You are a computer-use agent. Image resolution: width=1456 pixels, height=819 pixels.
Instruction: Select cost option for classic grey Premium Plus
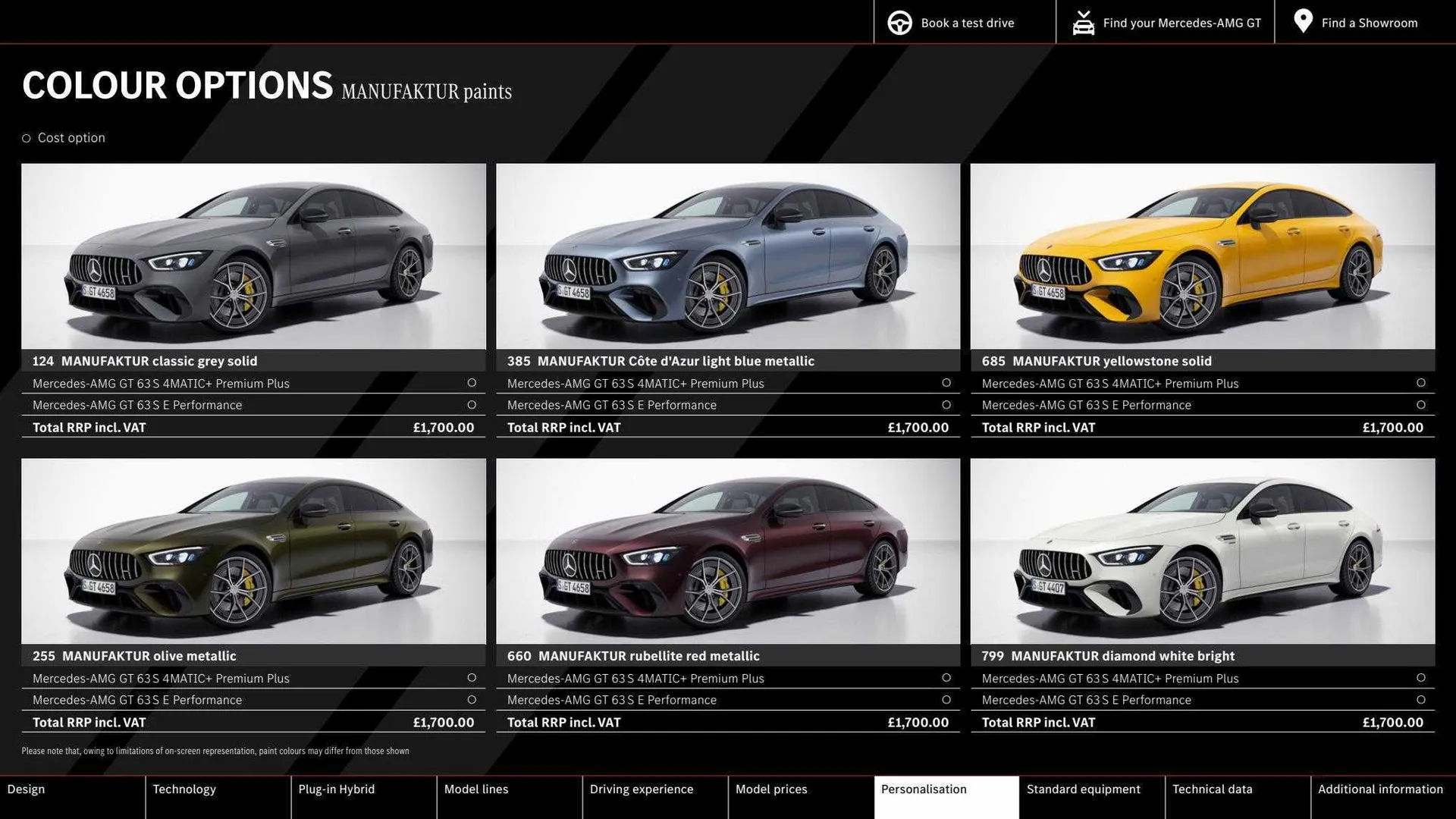tap(471, 383)
